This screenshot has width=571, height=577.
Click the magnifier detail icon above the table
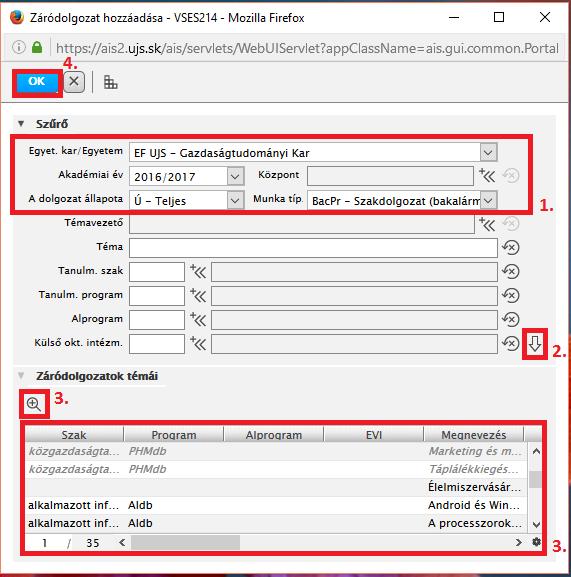click(34, 404)
